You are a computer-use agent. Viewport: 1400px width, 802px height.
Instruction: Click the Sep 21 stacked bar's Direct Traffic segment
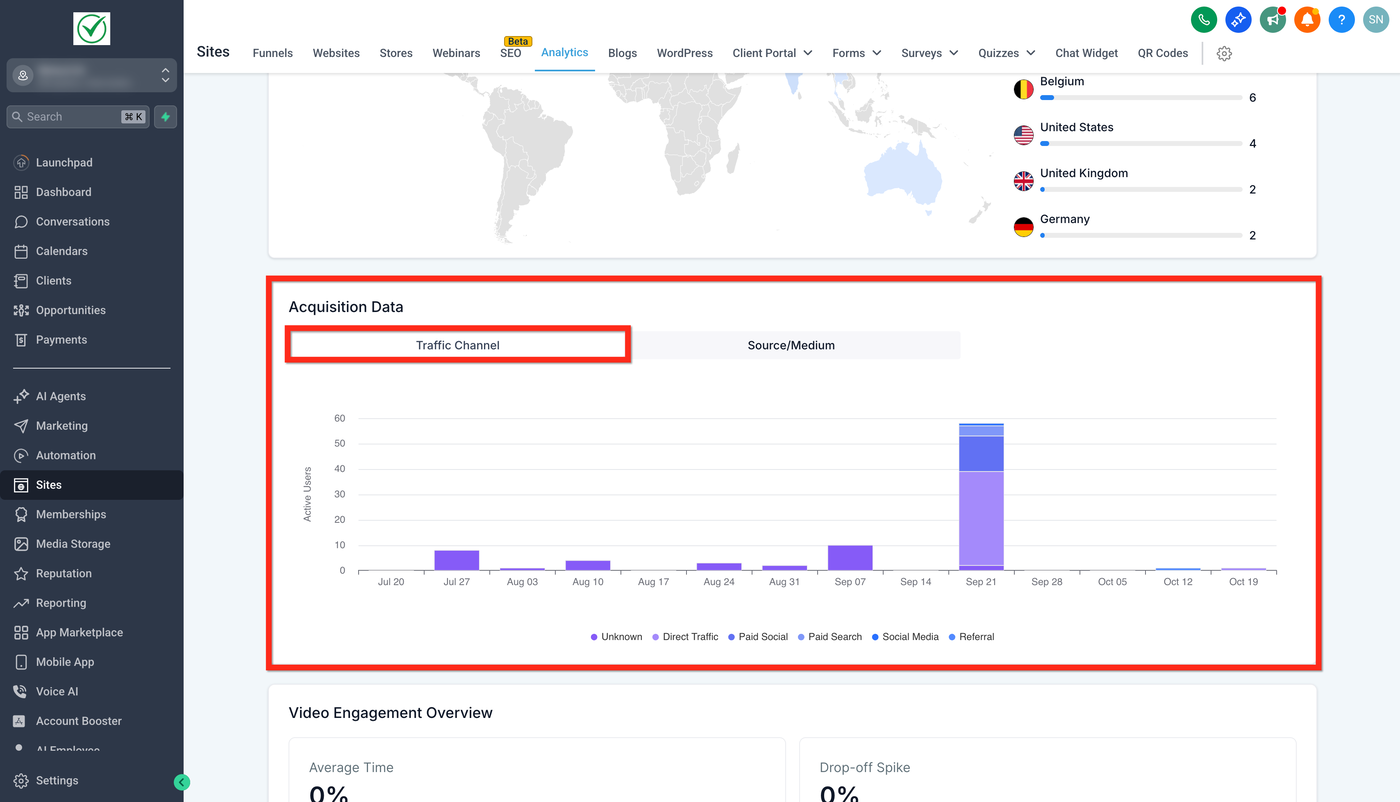981,519
